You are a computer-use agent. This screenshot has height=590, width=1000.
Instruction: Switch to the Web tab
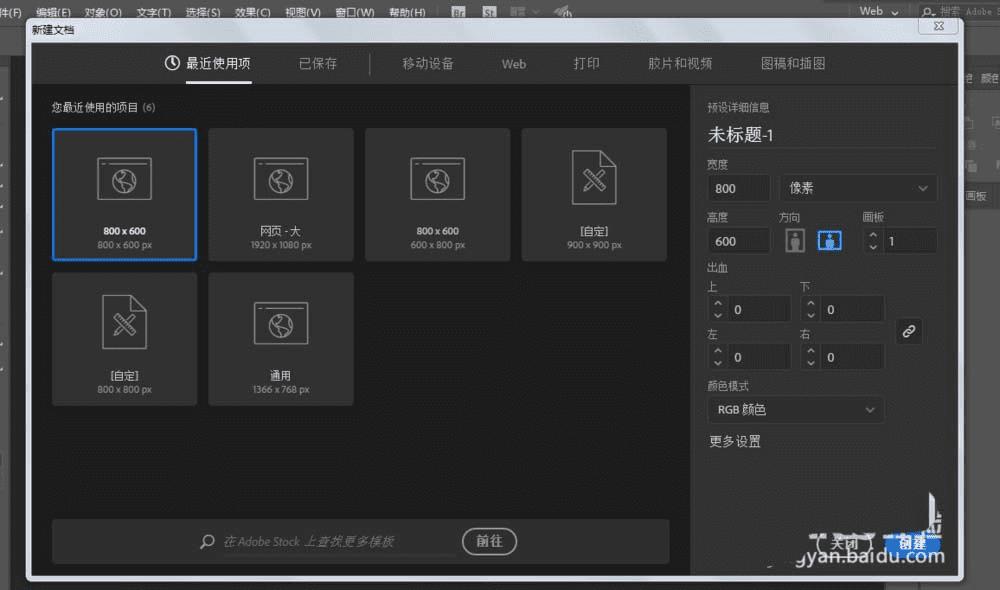point(513,64)
